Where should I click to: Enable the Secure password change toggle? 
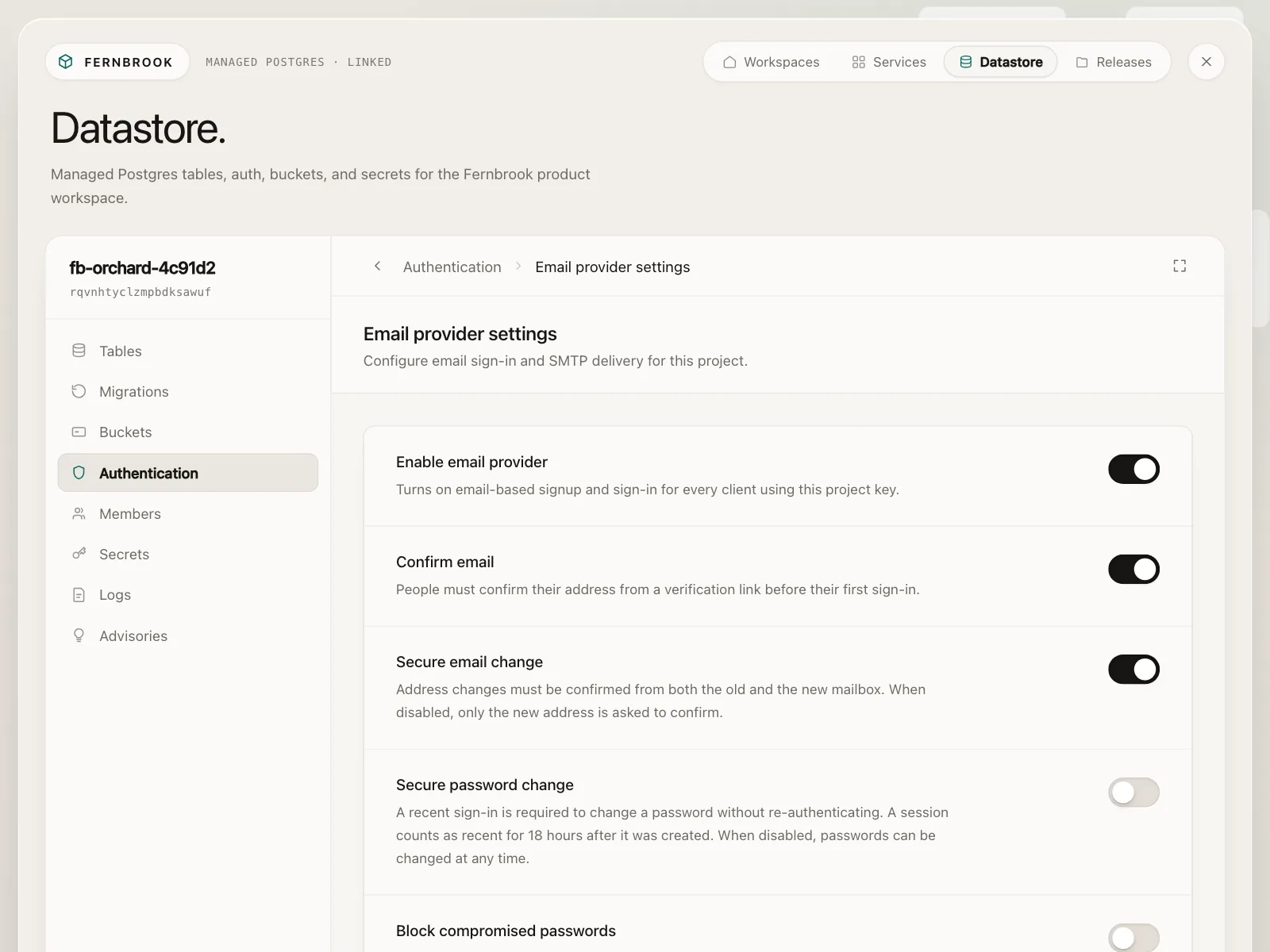pos(1133,792)
